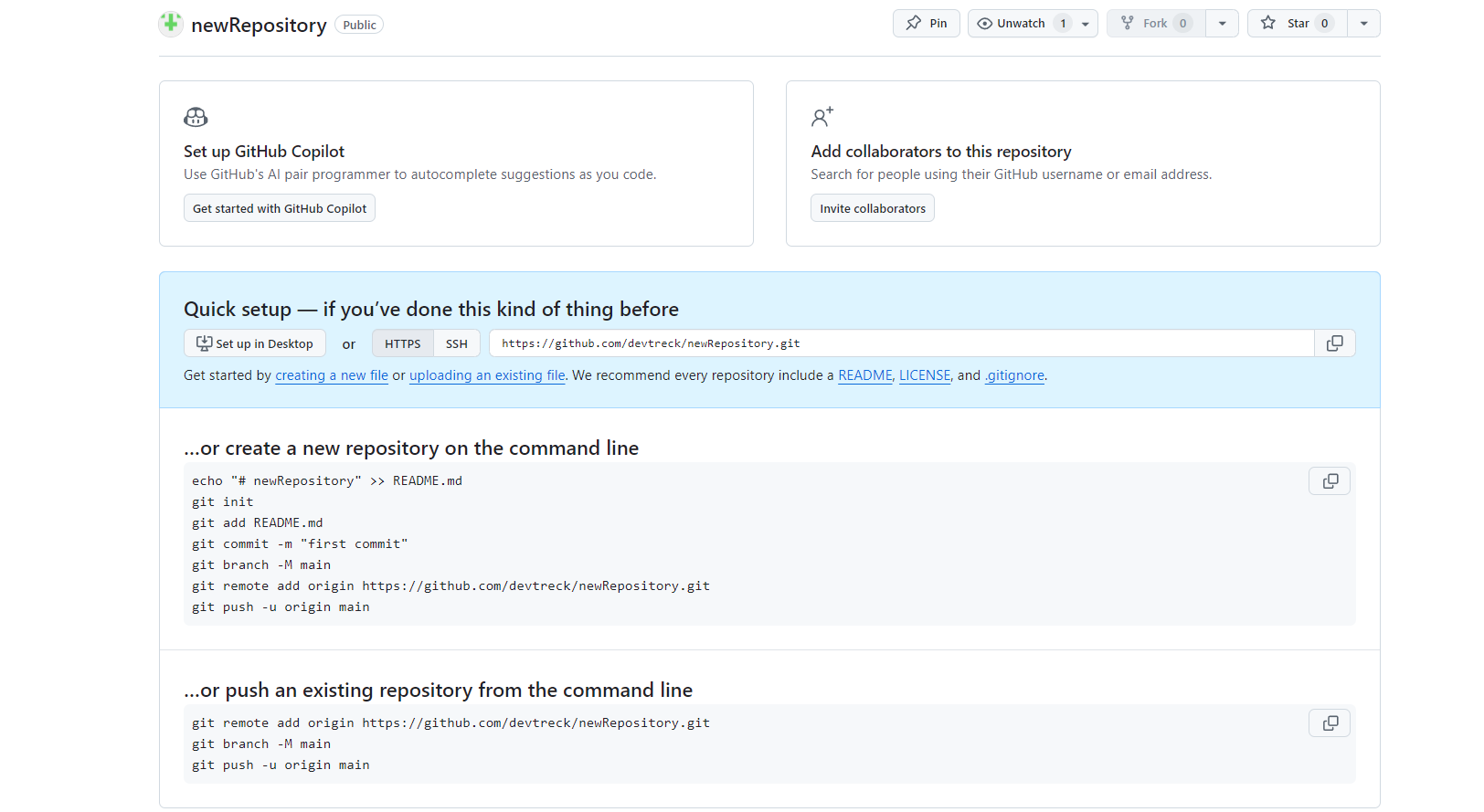This screenshot has width=1484, height=812.
Task: Click the Fork button
Action: [1156, 24]
